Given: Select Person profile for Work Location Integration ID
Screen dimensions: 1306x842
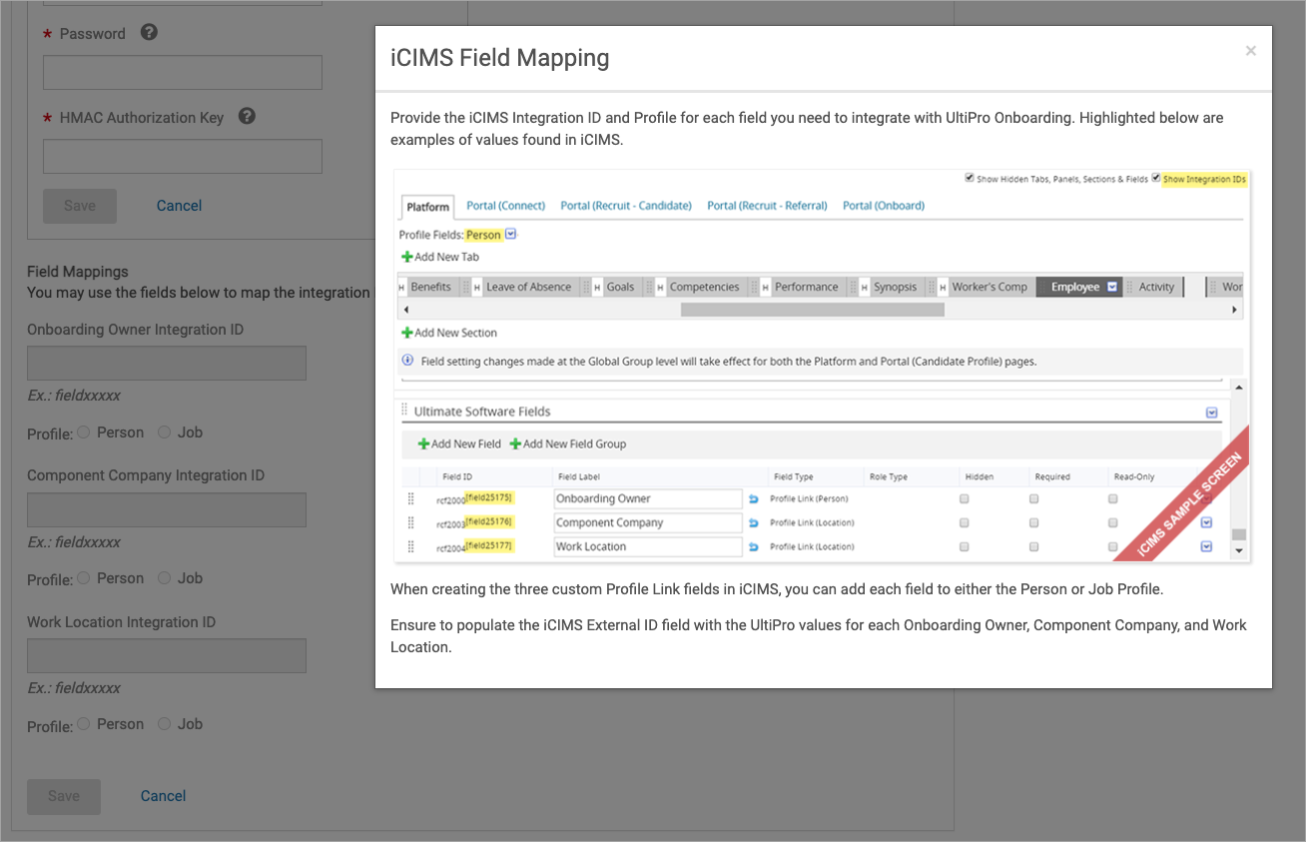Looking at the screenshot, I should pyautogui.click(x=83, y=724).
